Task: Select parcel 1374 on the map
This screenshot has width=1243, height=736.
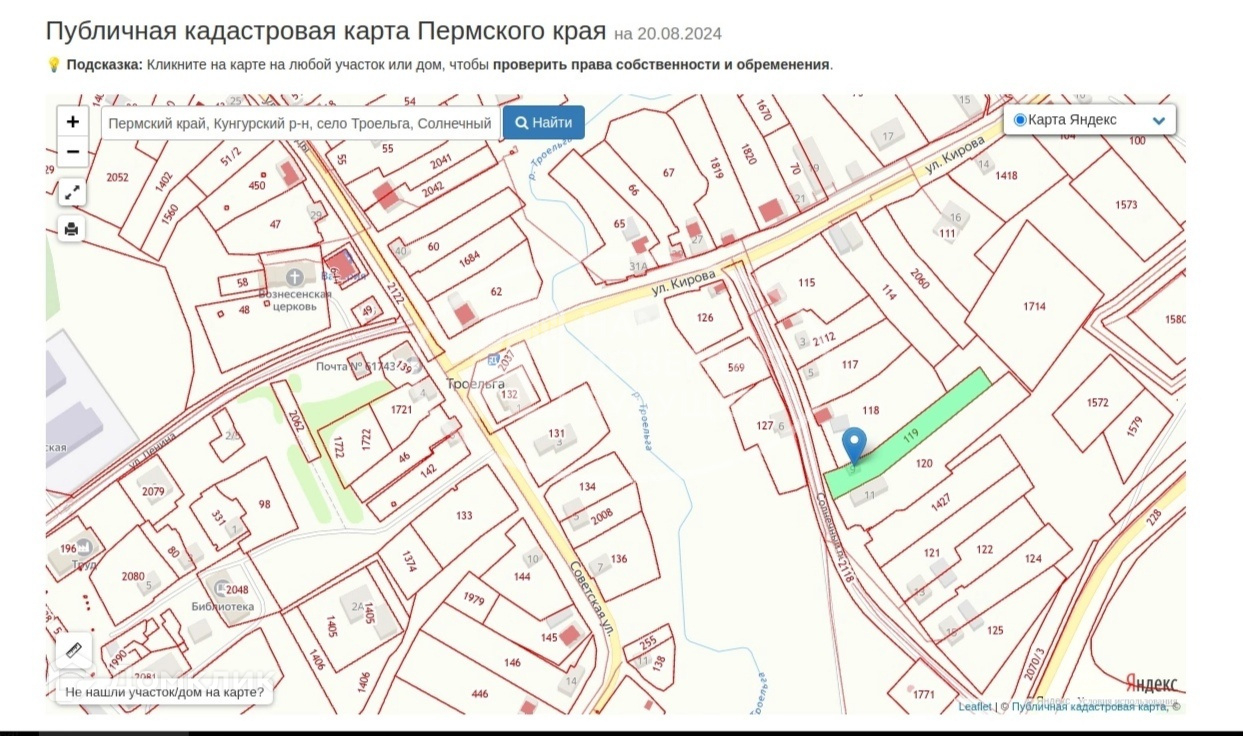Action: [x=409, y=562]
